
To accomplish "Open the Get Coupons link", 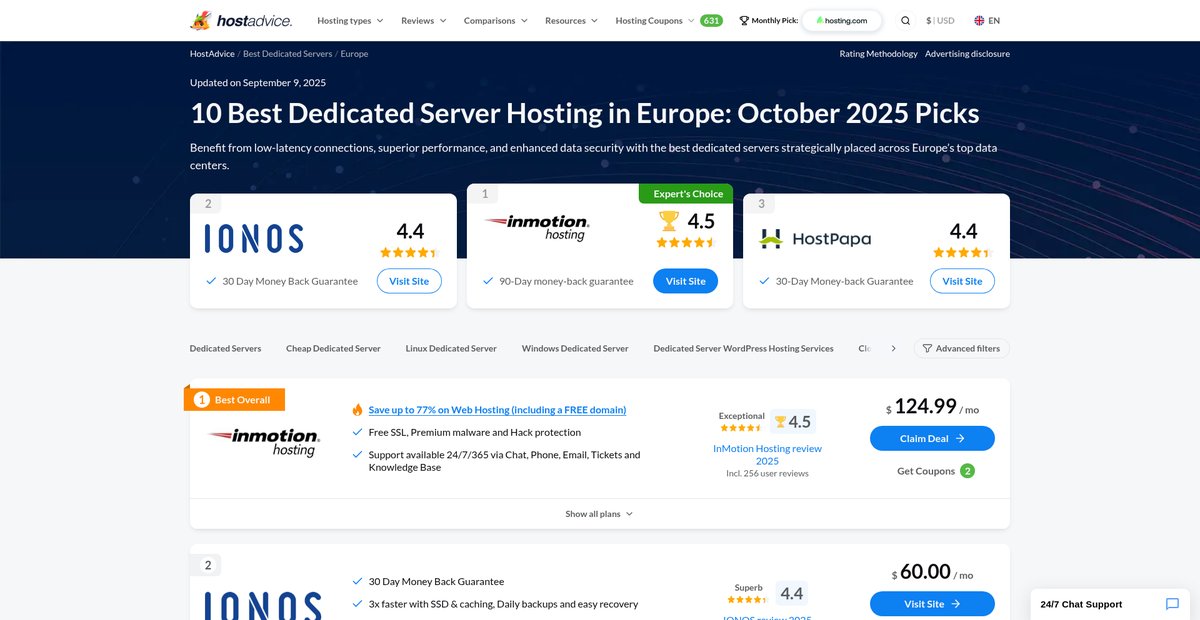I will [x=927, y=471].
